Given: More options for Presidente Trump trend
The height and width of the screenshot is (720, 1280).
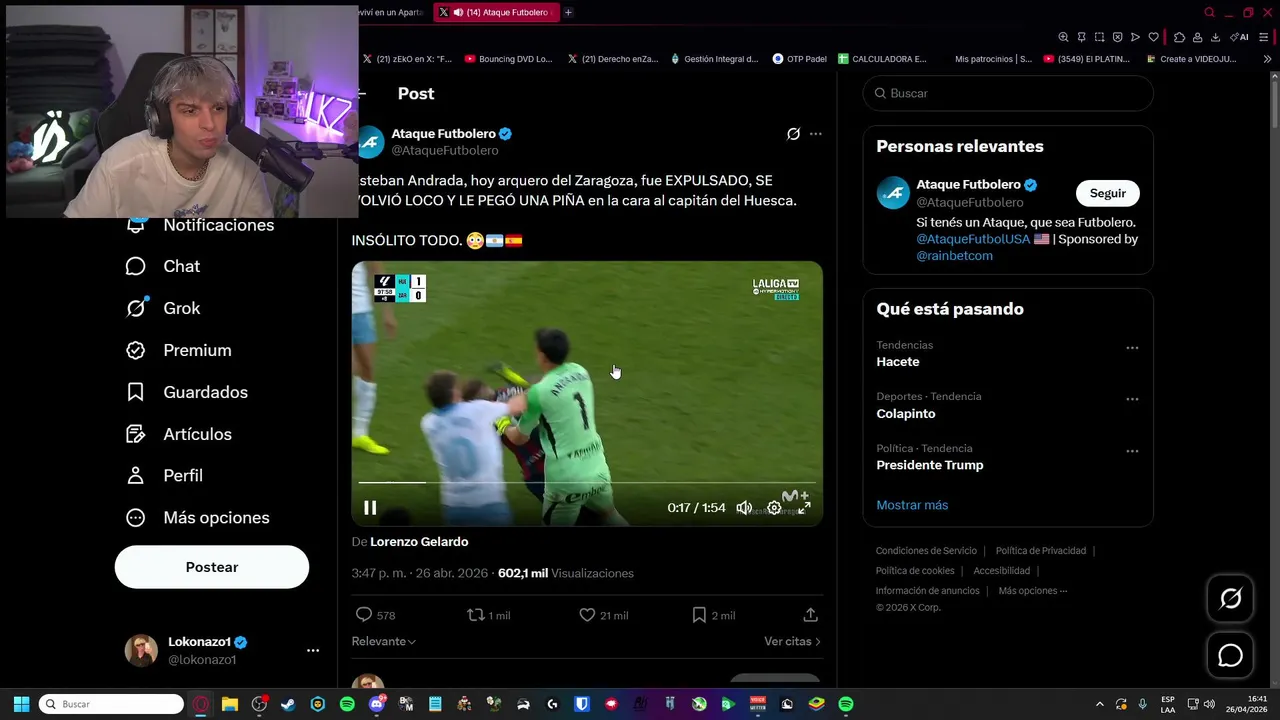Looking at the screenshot, I should tap(1132, 451).
